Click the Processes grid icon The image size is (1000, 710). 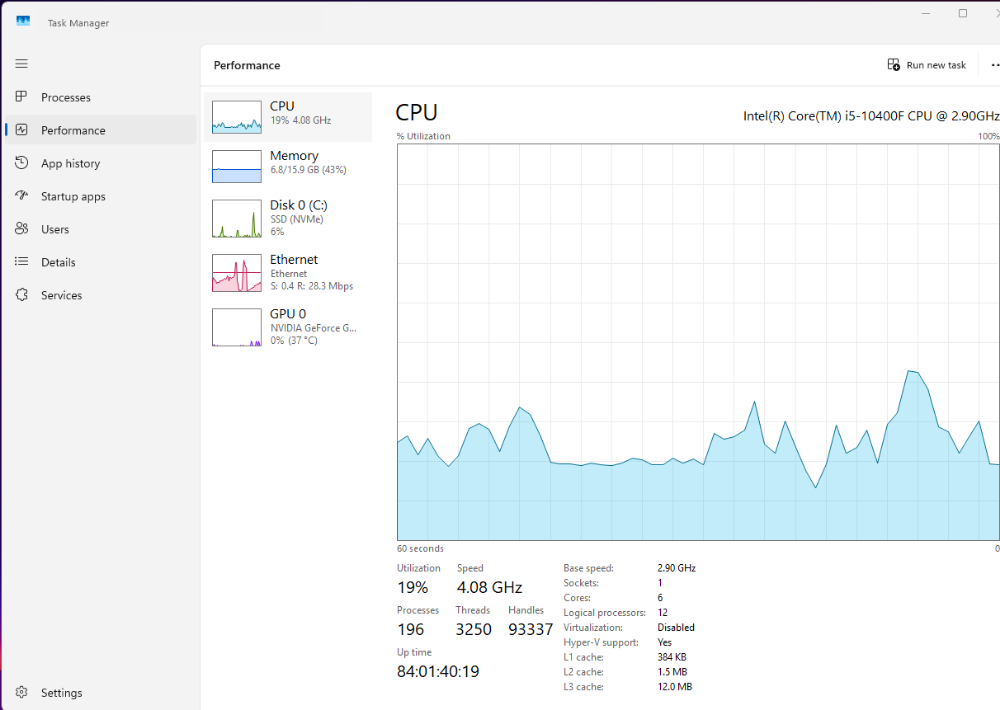tap(22, 96)
